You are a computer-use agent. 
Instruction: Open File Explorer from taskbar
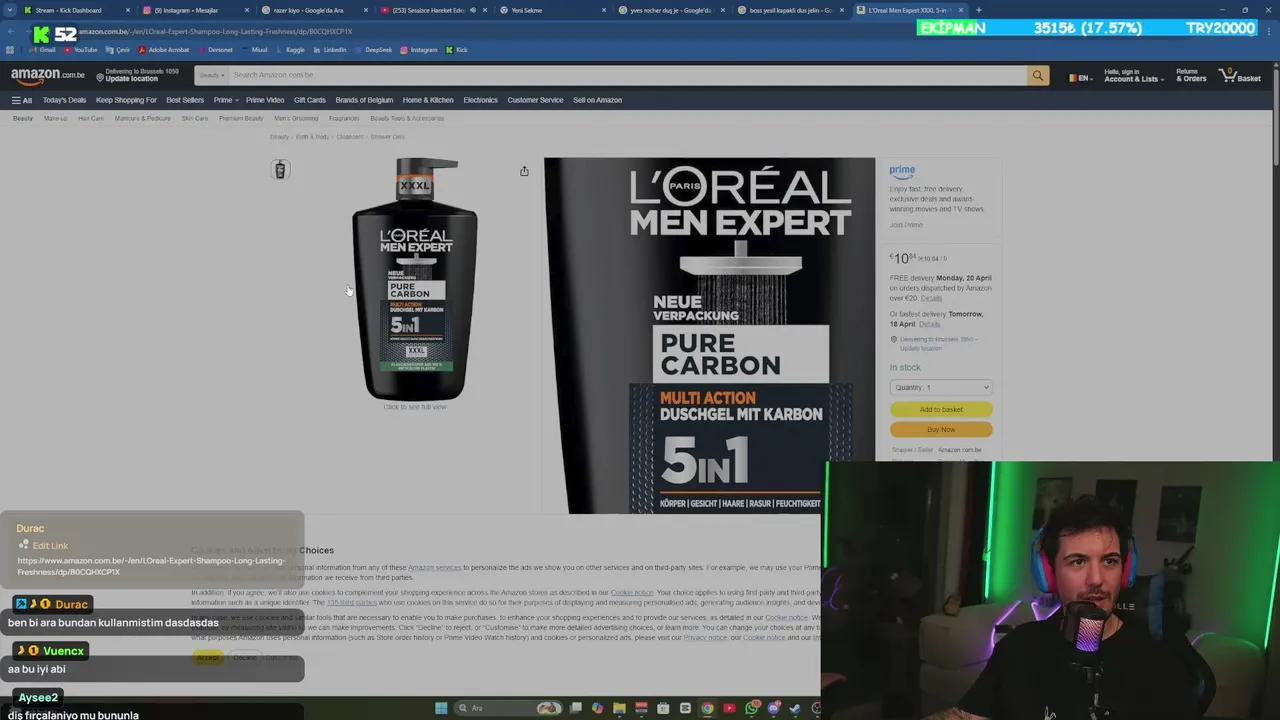[619, 708]
